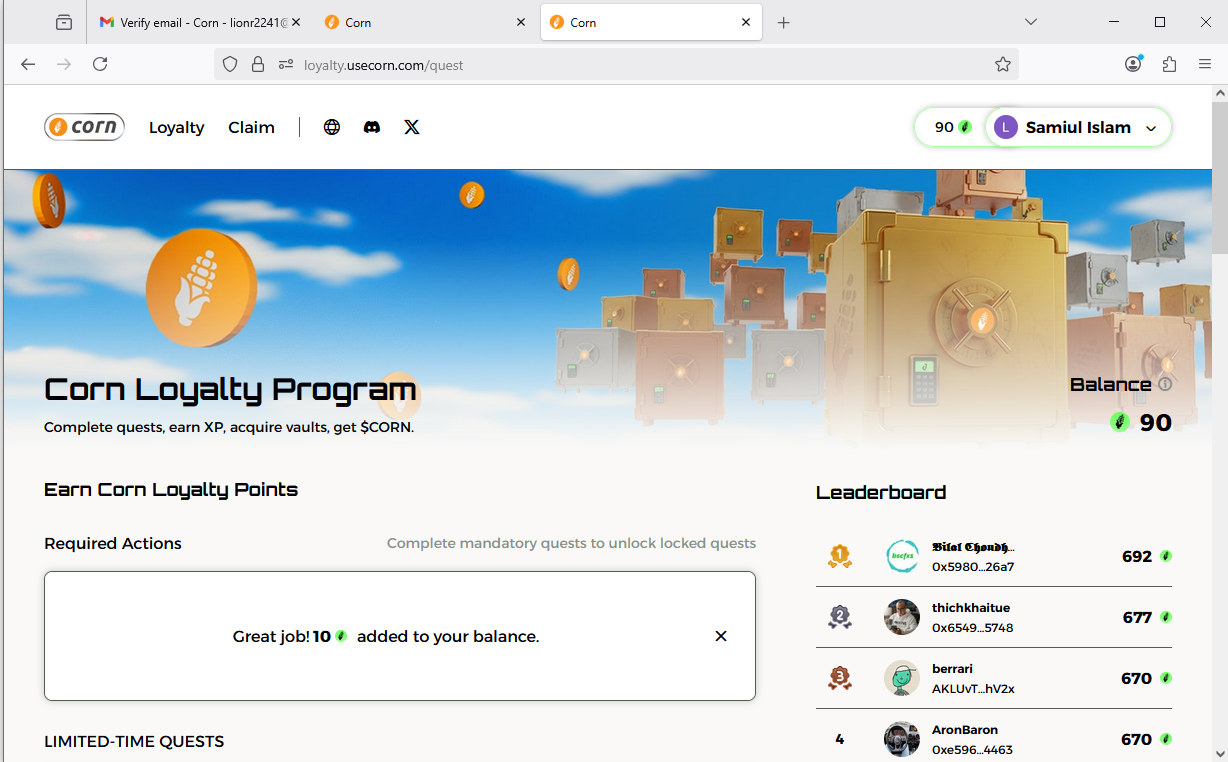Click the bronze rank 3 medal icon
The image size is (1228, 762).
839,678
